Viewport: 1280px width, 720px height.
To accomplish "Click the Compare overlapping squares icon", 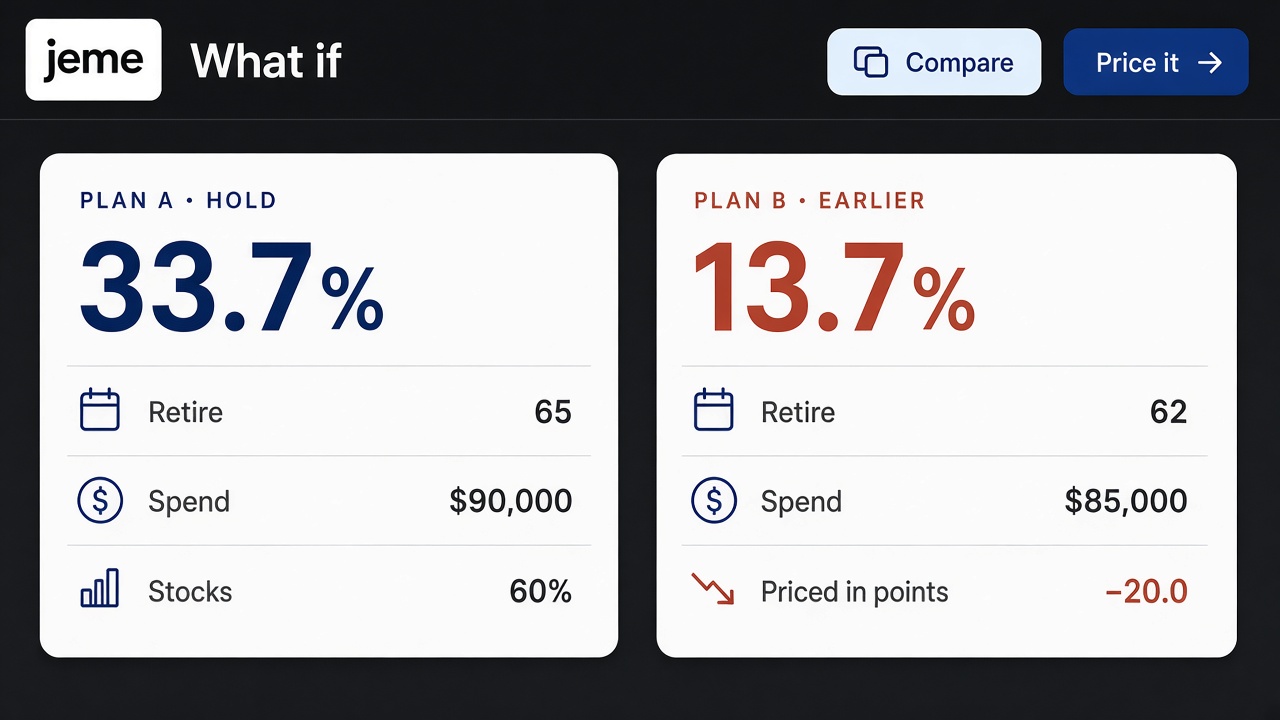I will pyautogui.click(x=871, y=62).
